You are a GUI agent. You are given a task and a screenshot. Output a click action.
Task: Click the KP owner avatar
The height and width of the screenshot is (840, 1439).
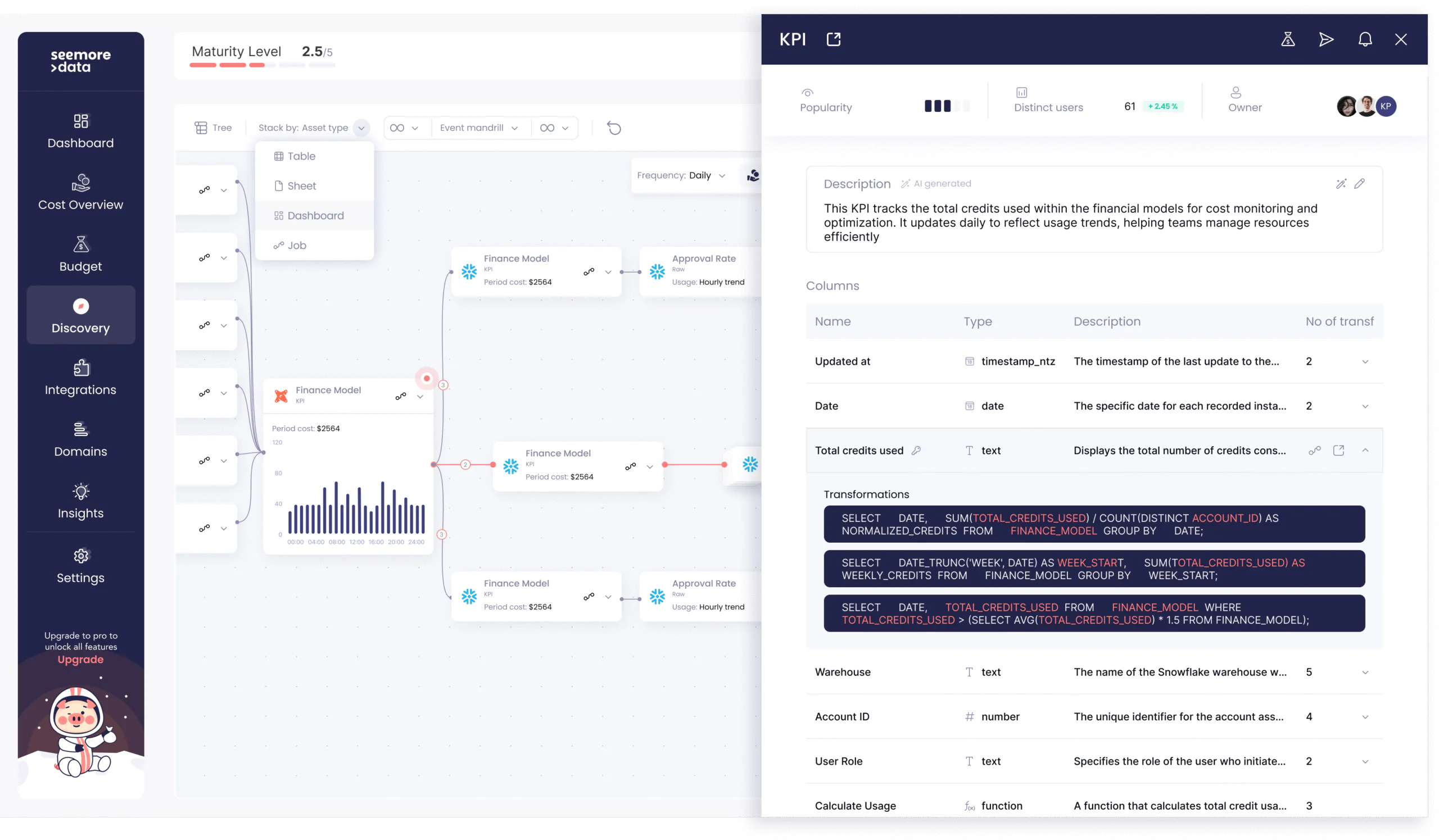(1386, 106)
